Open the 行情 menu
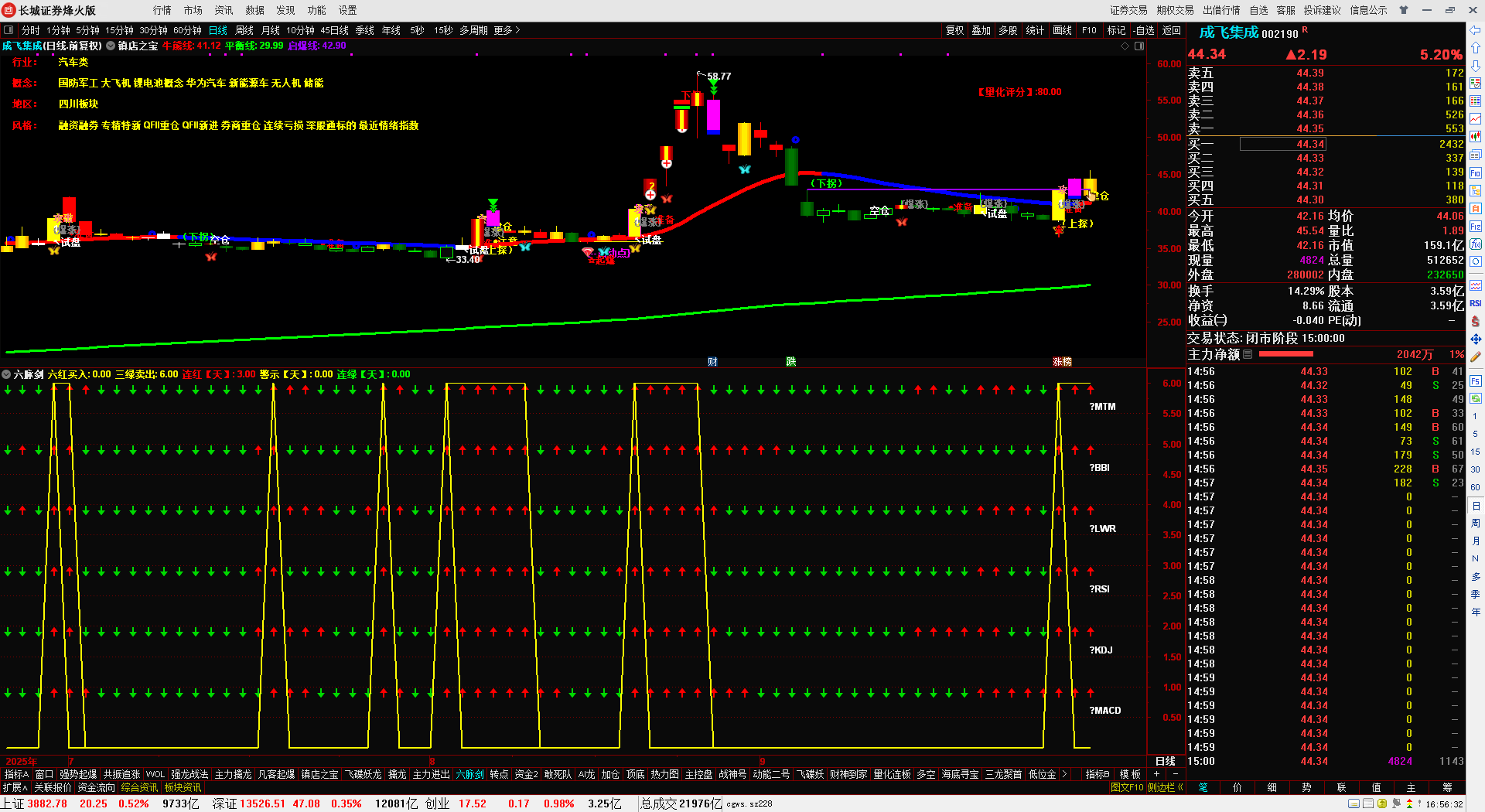Screen dimensions: 1485x812 click(x=162, y=10)
